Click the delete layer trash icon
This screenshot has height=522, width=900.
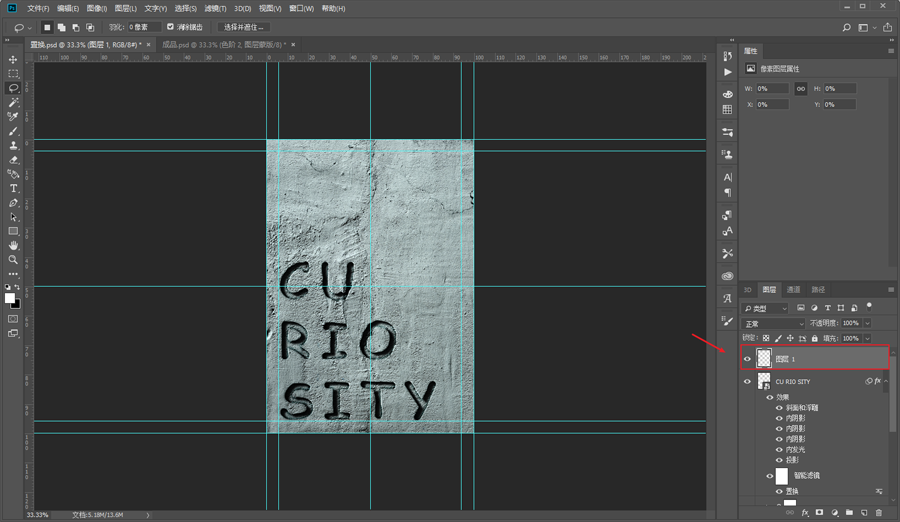[x=879, y=513]
